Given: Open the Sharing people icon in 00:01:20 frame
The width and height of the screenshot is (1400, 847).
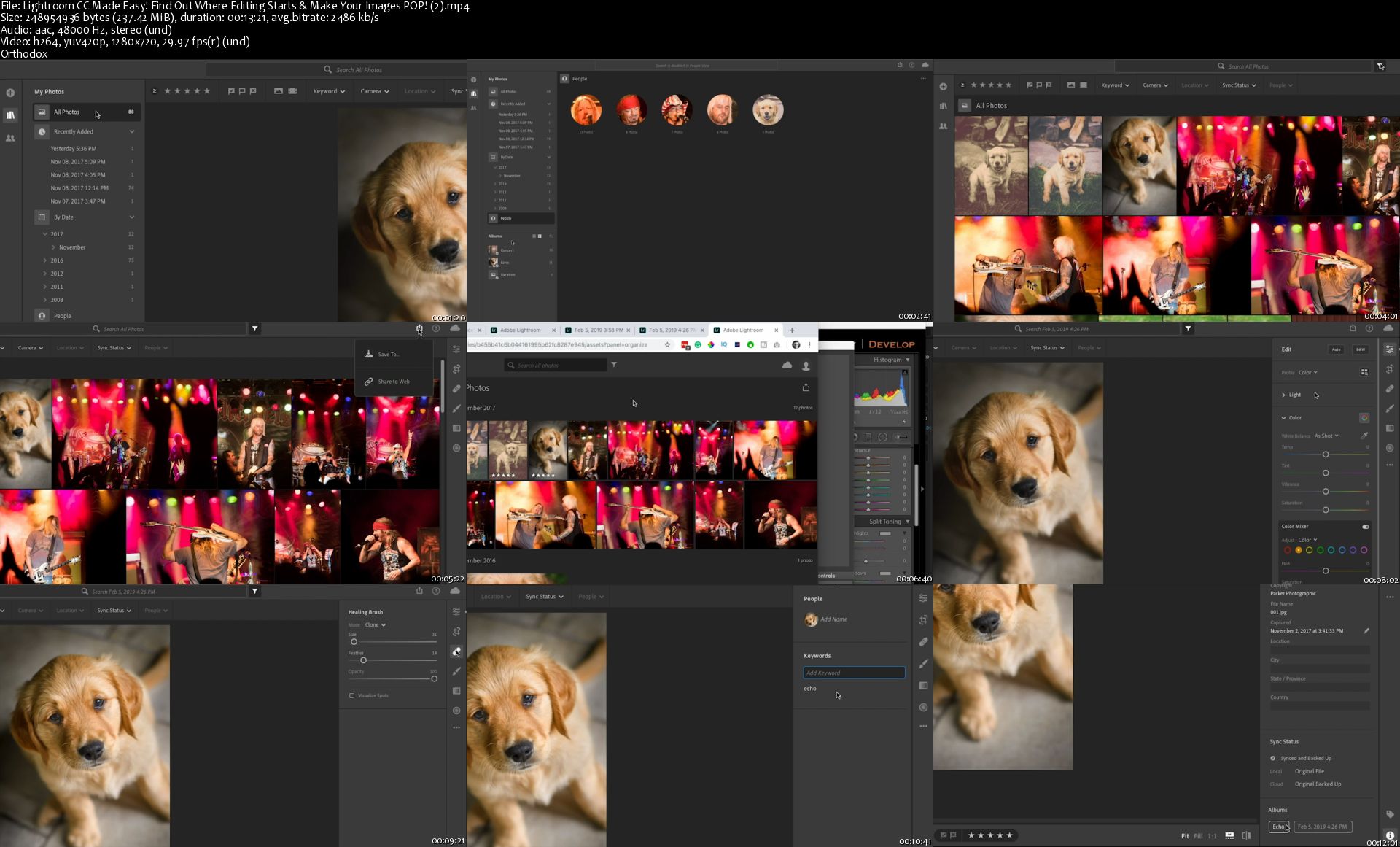Looking at the screenshot, I should coord(10,138).
